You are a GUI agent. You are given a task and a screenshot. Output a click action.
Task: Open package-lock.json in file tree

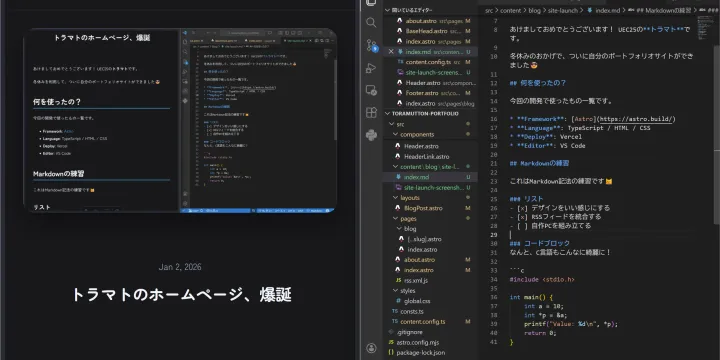[x=421, y=353]
